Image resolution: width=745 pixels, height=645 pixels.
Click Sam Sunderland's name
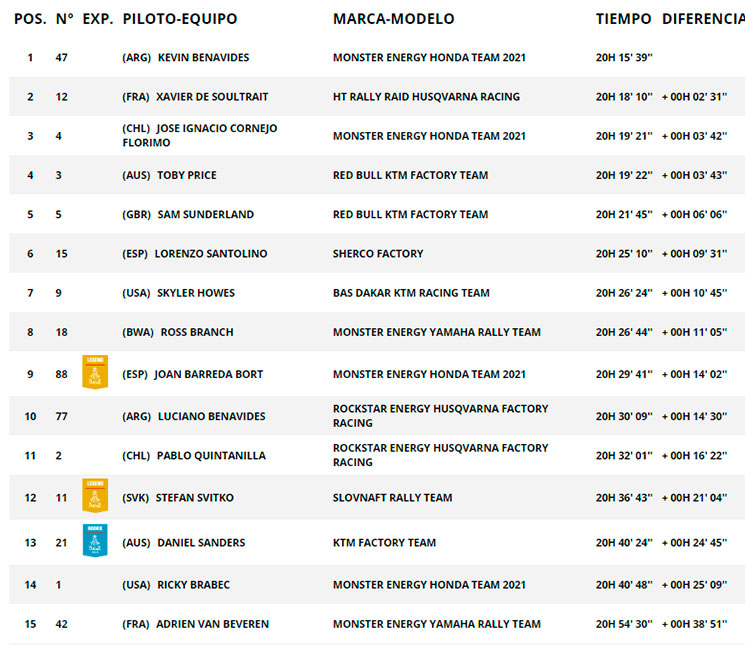click(x=206, y=215)
